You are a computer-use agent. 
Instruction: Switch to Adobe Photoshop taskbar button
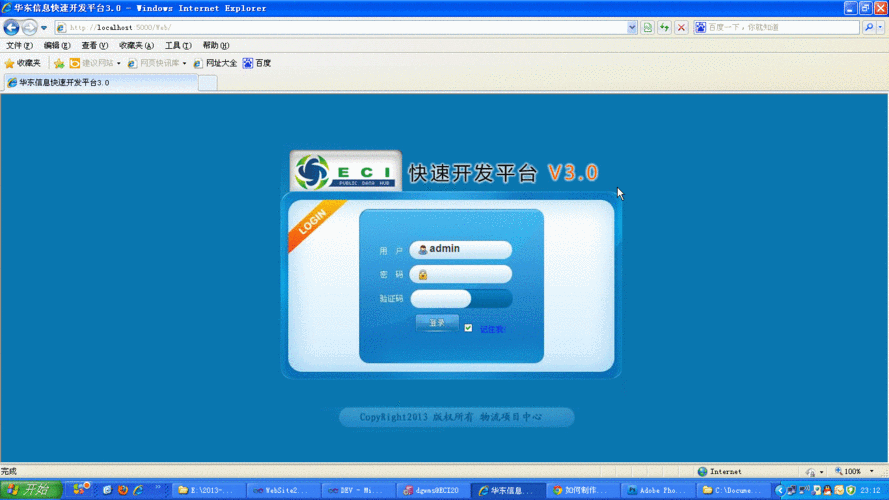(x=657, y=490)
